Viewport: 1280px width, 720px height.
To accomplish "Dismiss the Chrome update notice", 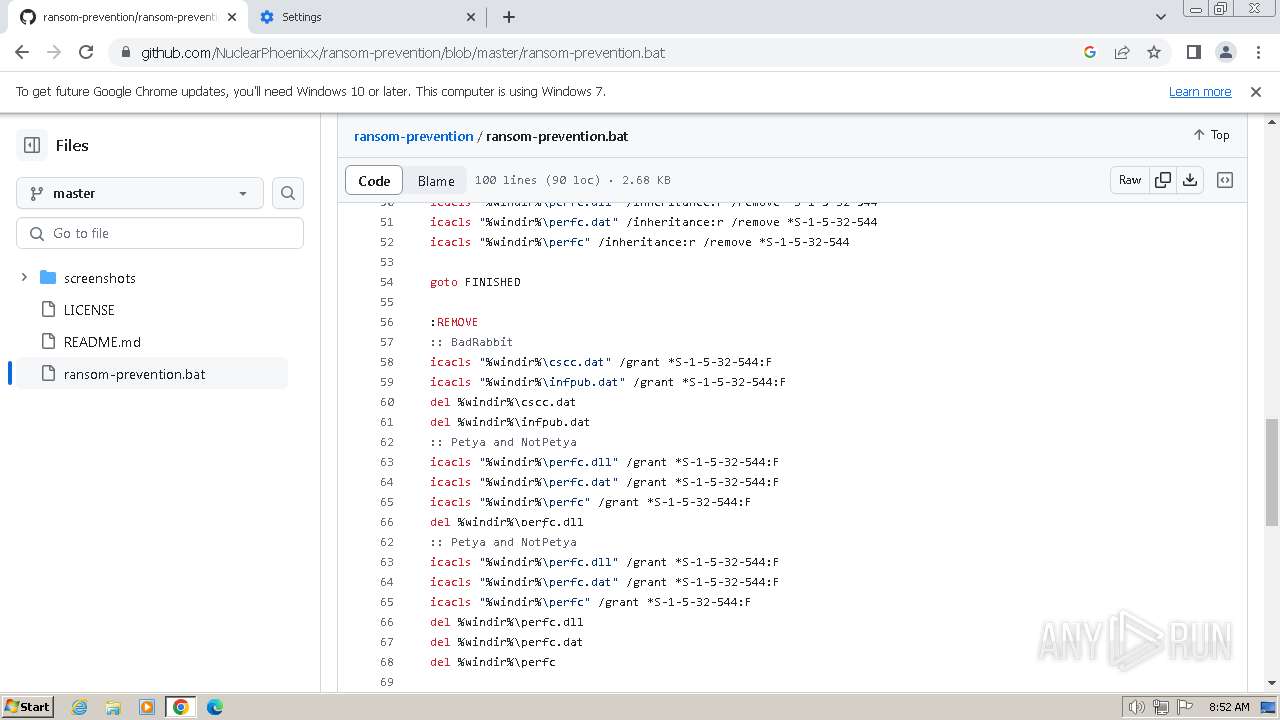I will (x=1256, y=91).
